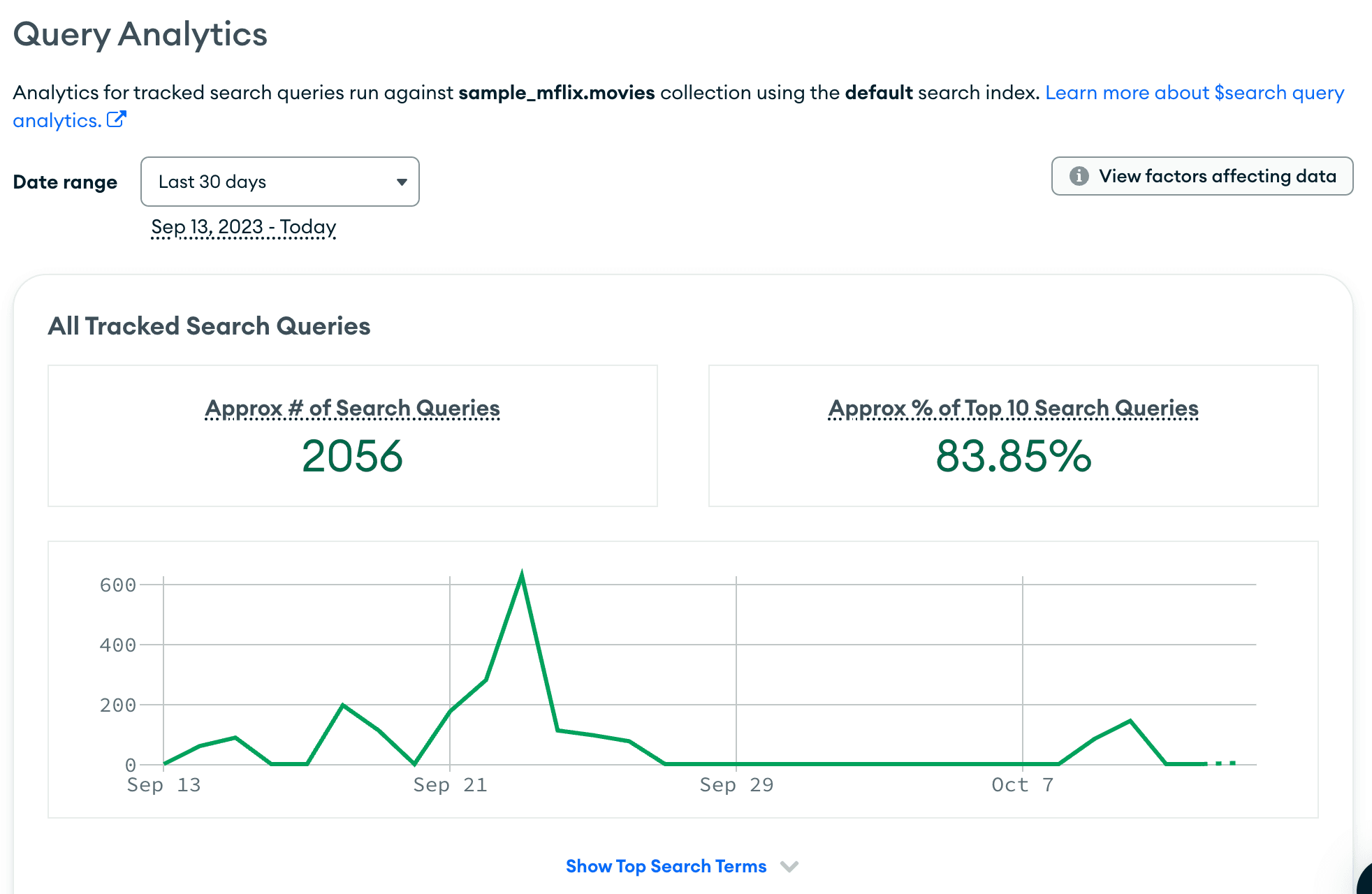Screen dimensions: 1372x894
Task: Click the 2056 query count value
Action: point(353,456)
